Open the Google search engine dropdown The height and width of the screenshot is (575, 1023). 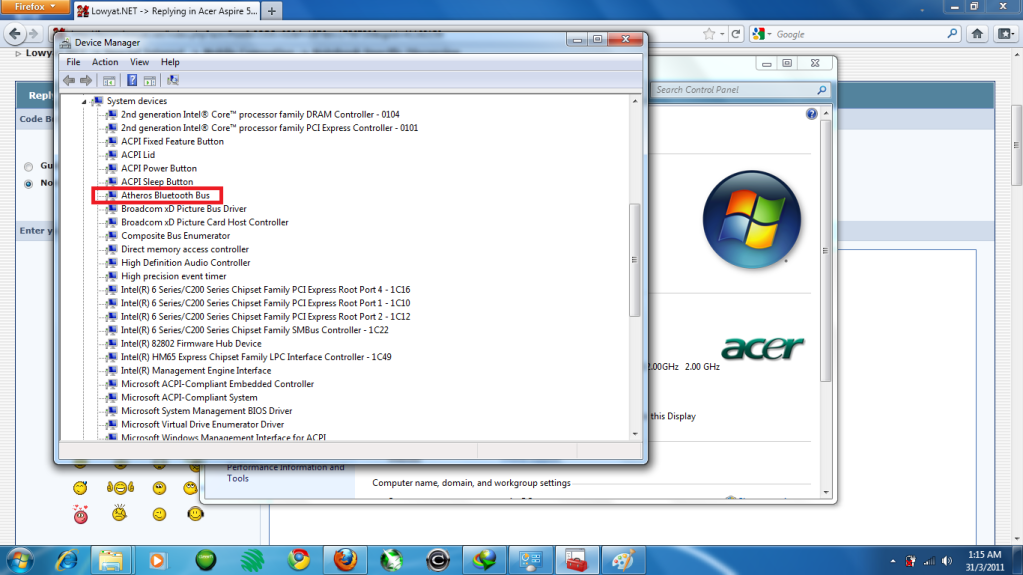(x=762, y=34)
